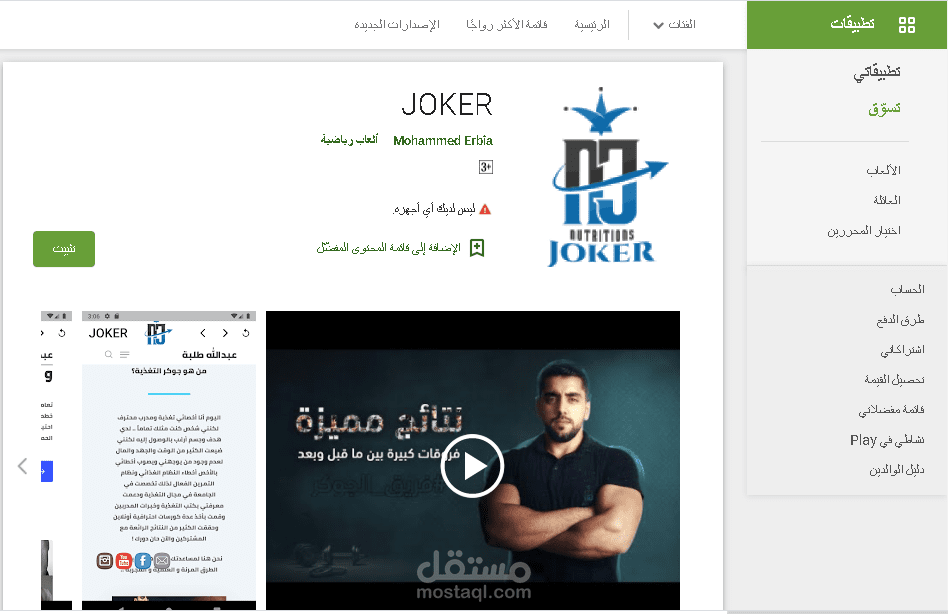948x614 pixels.
Task: Click the JOKER Nutritions app logo
Action: 607,177
